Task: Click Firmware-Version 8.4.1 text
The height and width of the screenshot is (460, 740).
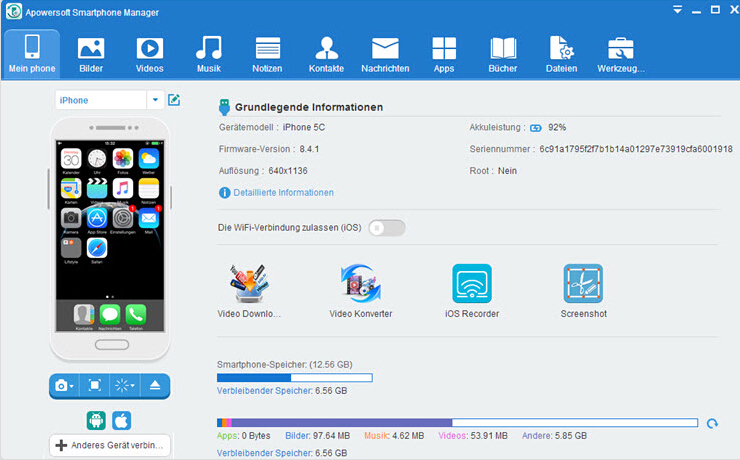Action: click(269, 149)
